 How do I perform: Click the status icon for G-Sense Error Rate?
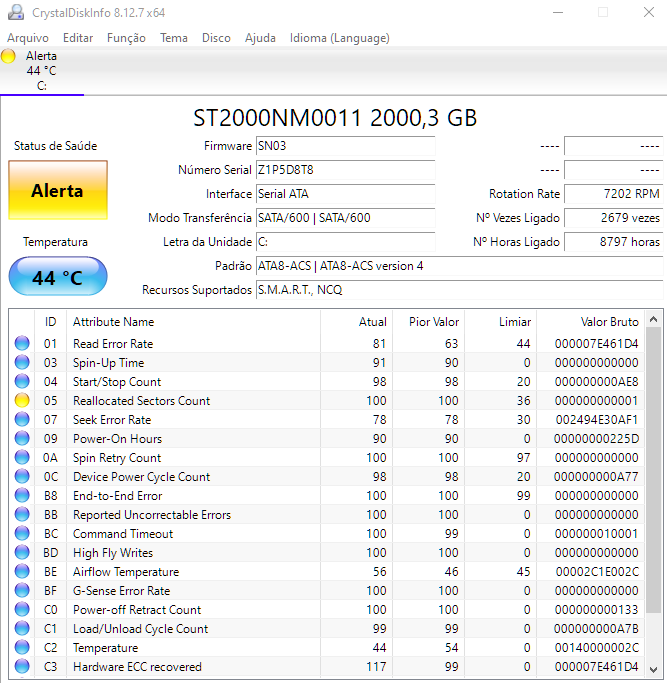click(x=22, y=590)
